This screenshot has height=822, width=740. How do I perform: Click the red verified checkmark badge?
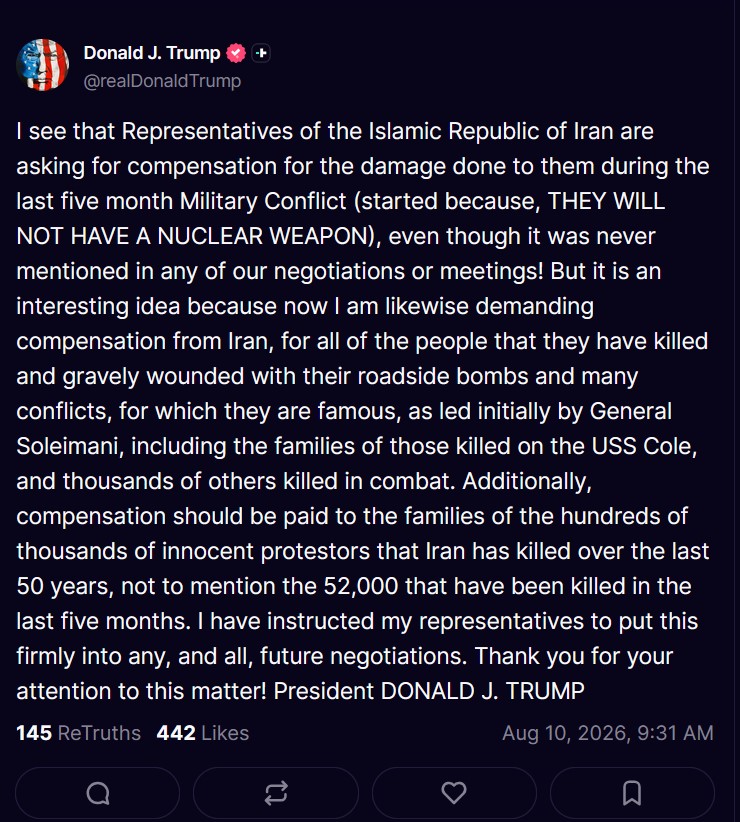pyautogui.click(x=236, y=53)
